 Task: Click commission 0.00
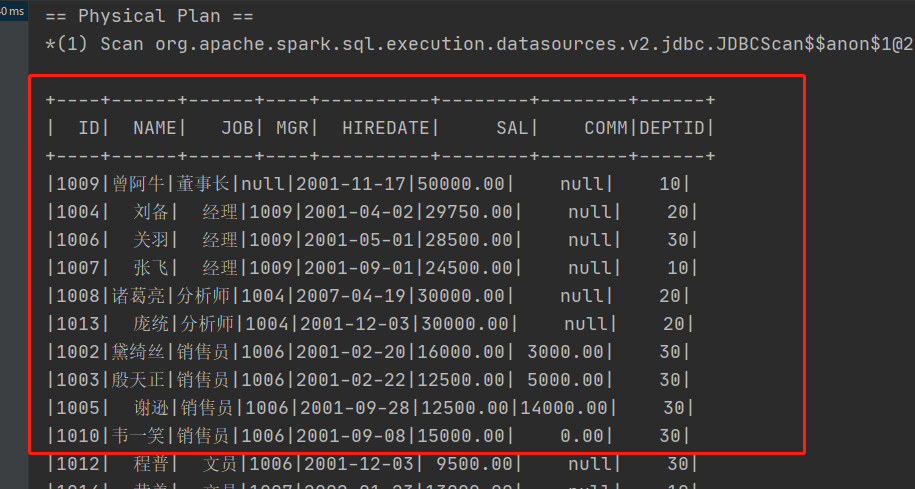pyautogui.click(x=581, y=436)
